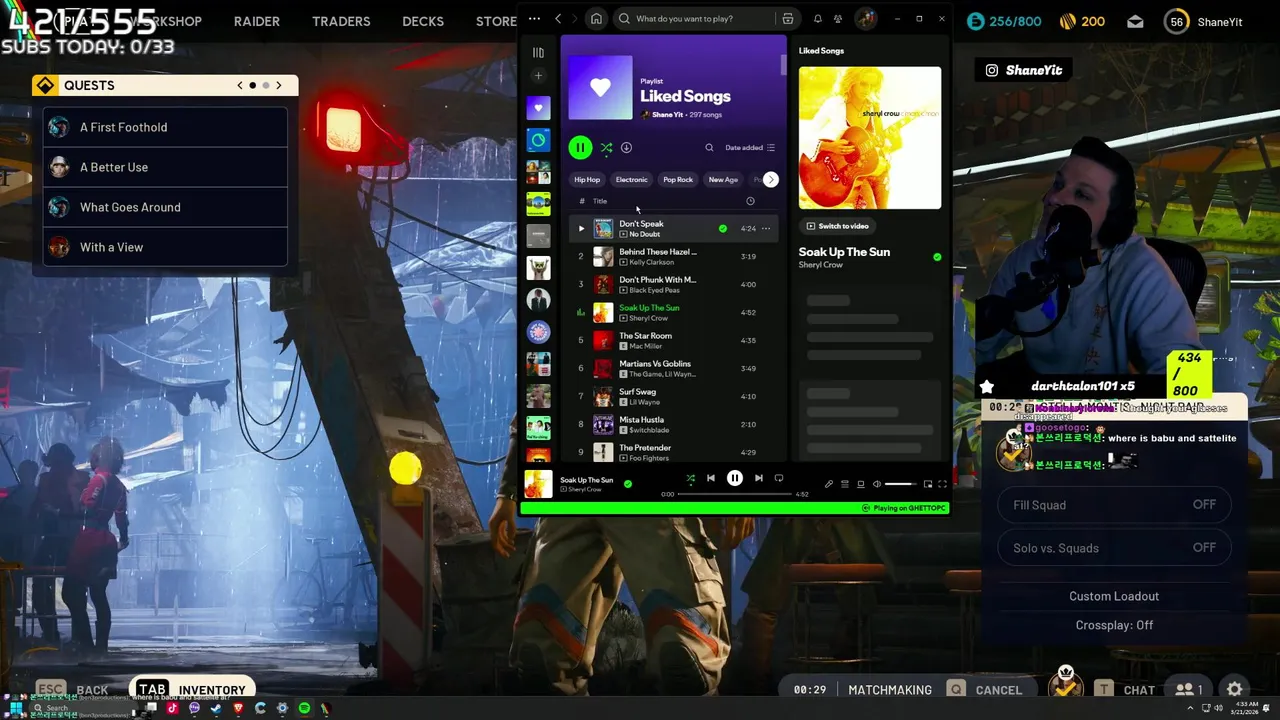Open the play queue
Screen dimensions: 1280x720
[845, 484]
